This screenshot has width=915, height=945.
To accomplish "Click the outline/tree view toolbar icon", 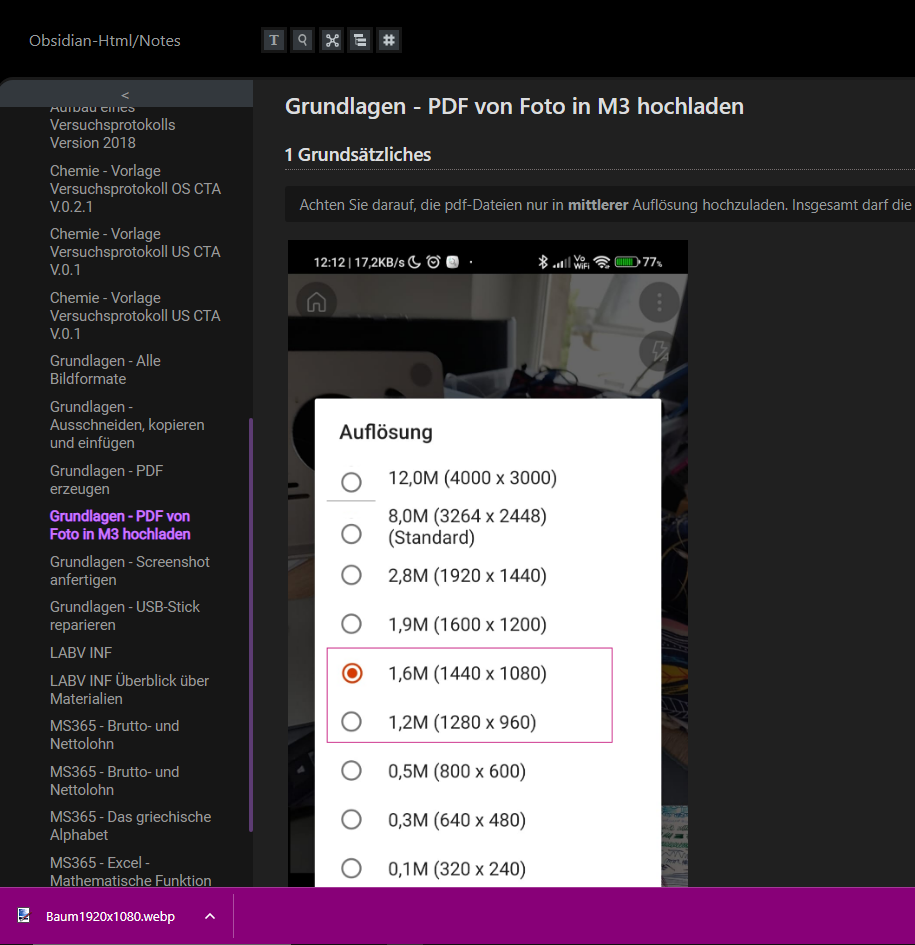I will tap(360, 40).
